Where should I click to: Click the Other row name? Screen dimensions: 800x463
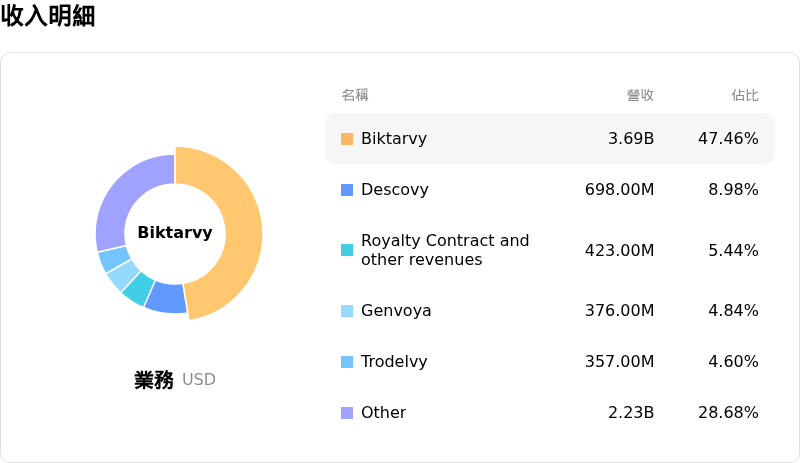[383, 413]
